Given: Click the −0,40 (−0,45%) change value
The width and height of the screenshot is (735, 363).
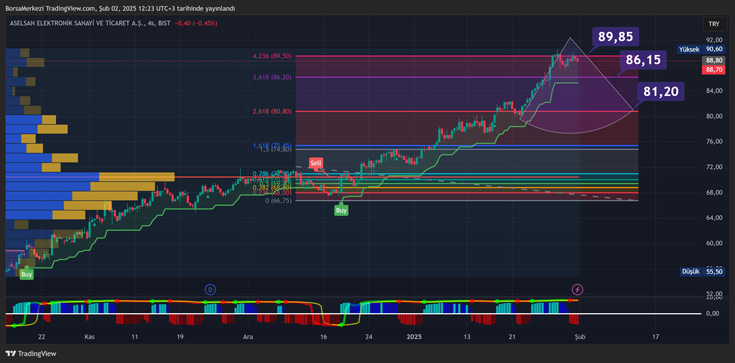Looking at the screenshot, I should coord(196,23).
